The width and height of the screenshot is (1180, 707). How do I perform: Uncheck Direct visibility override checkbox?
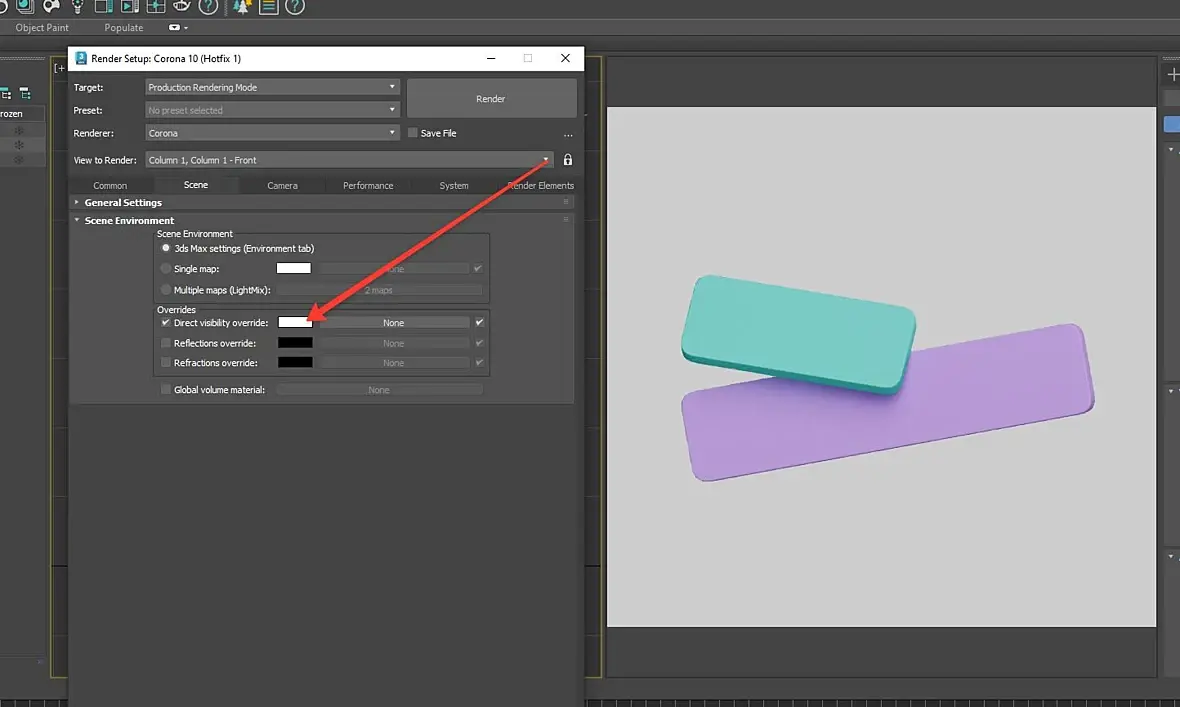tap(166, 323)
